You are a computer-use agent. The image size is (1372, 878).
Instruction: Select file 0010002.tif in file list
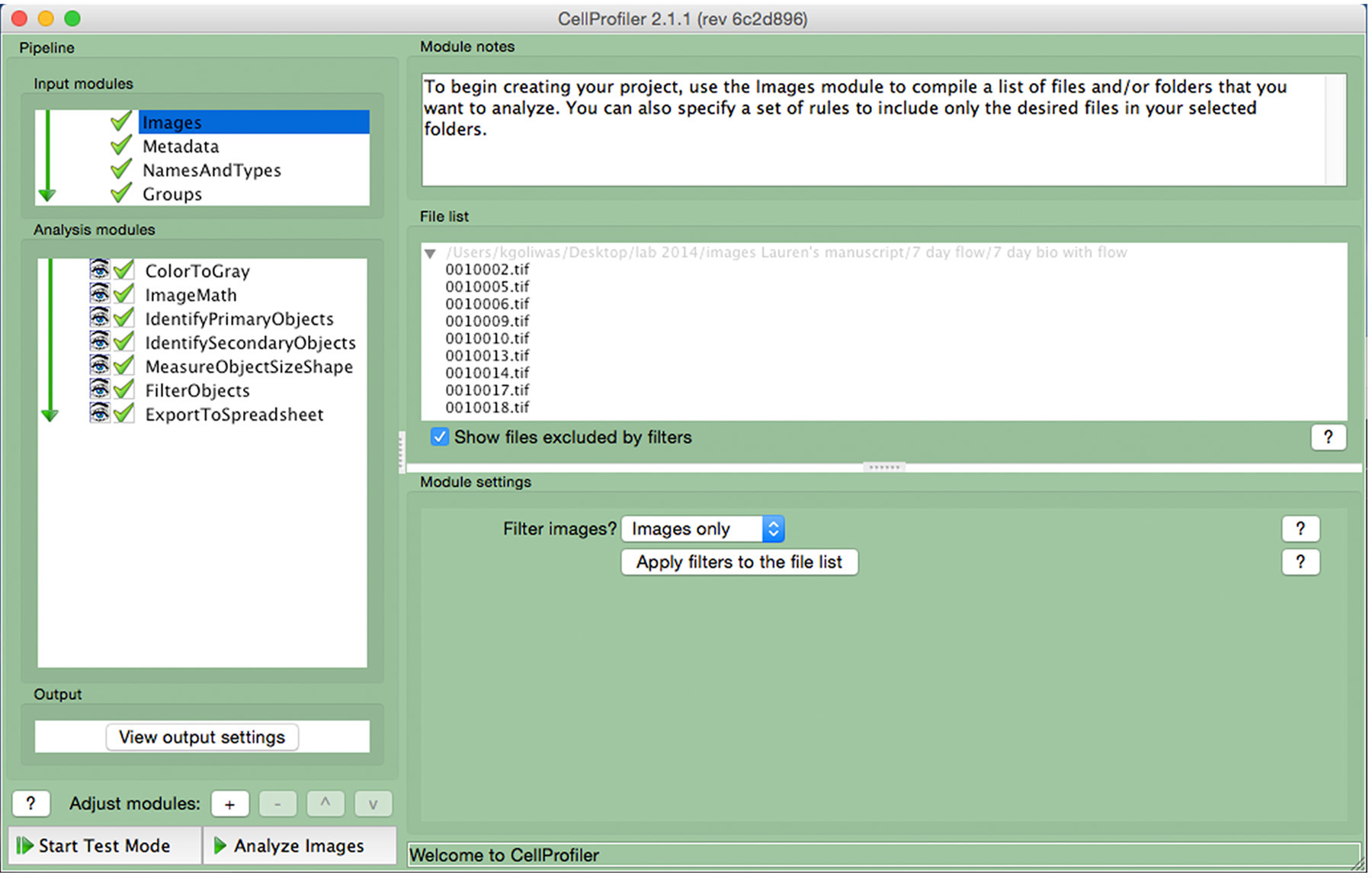click(487, 270)
